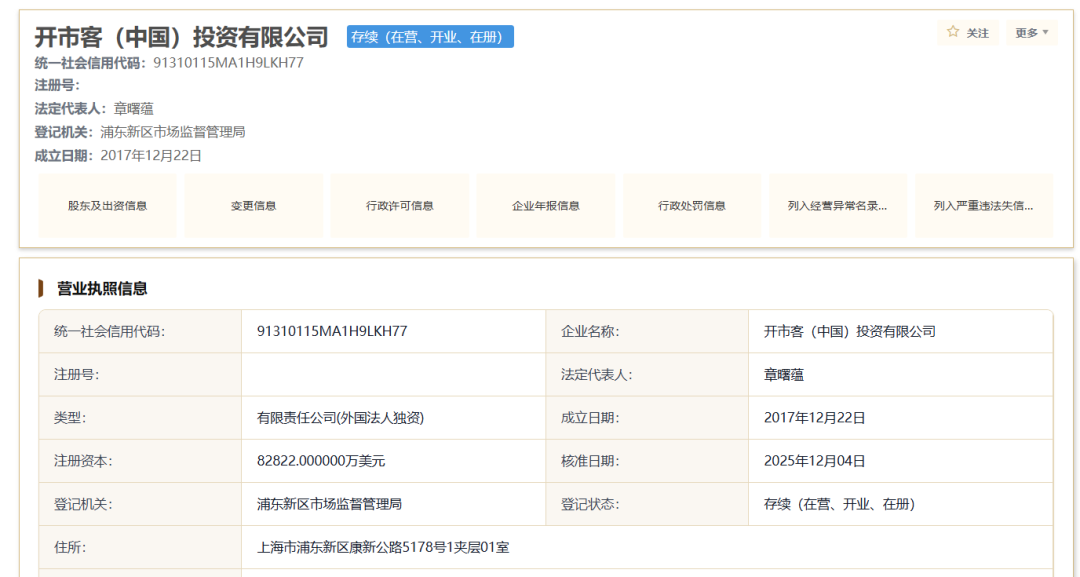
Task: Open 列入经营异常名录 tab
Action: pos(837,206)
